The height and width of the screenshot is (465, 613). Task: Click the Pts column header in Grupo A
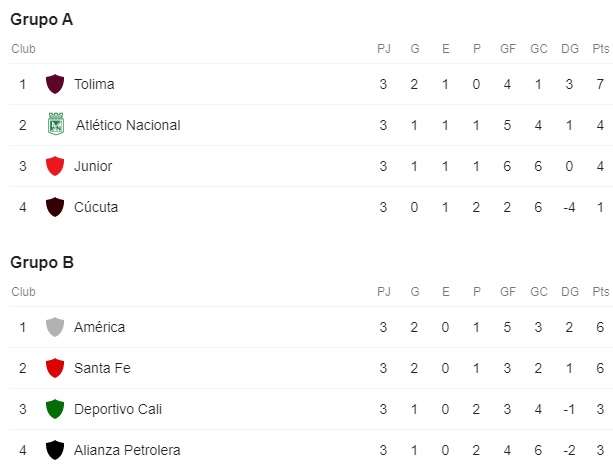(600, 49)
